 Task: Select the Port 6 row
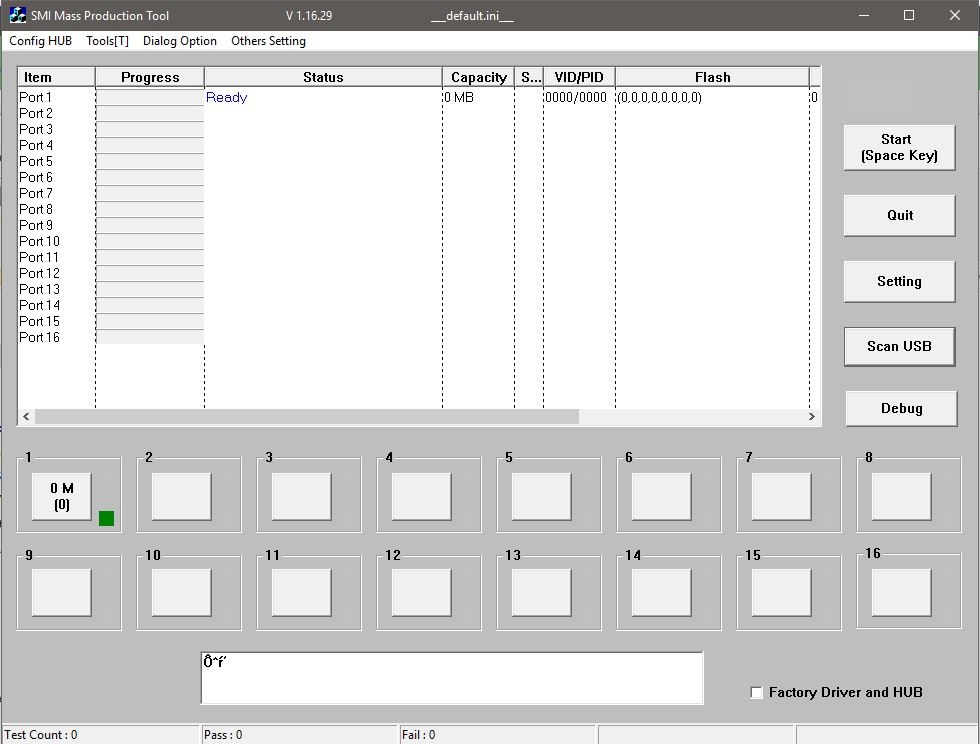418,178
